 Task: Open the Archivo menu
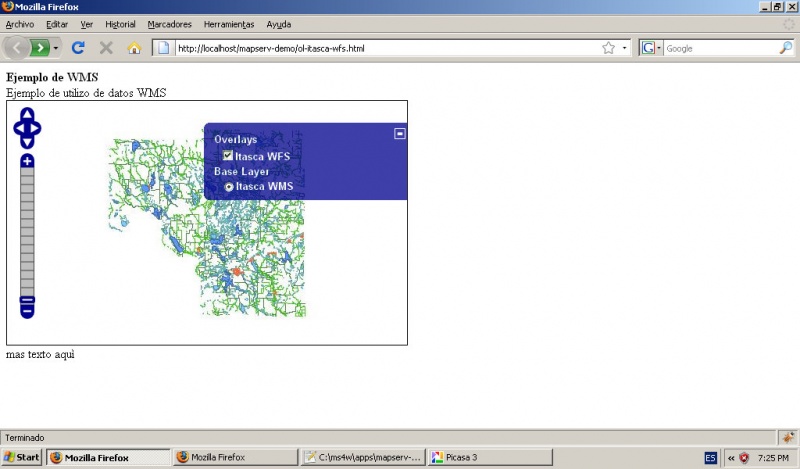click(20, 24)
